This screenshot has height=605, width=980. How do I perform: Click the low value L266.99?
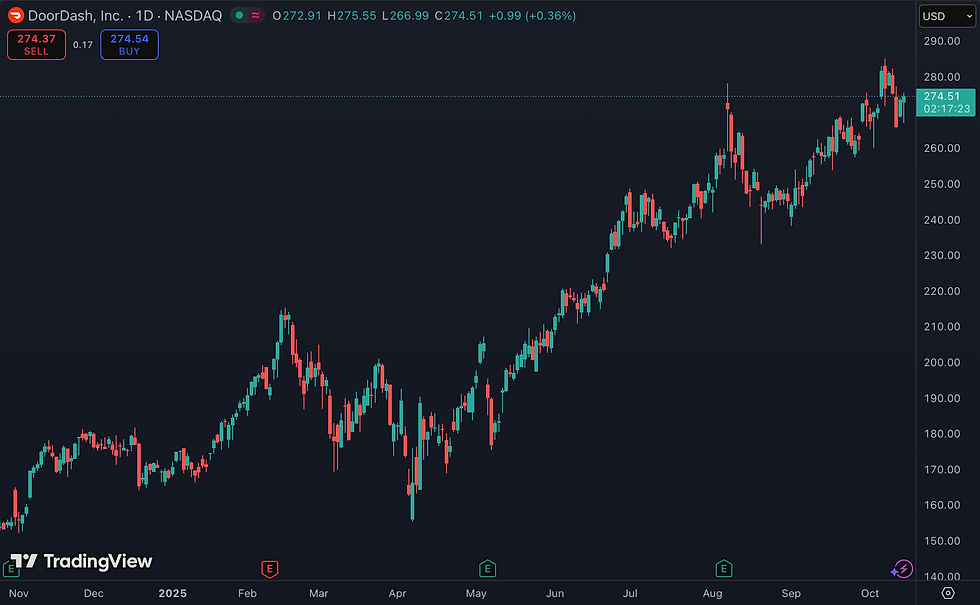coord(406,16)
